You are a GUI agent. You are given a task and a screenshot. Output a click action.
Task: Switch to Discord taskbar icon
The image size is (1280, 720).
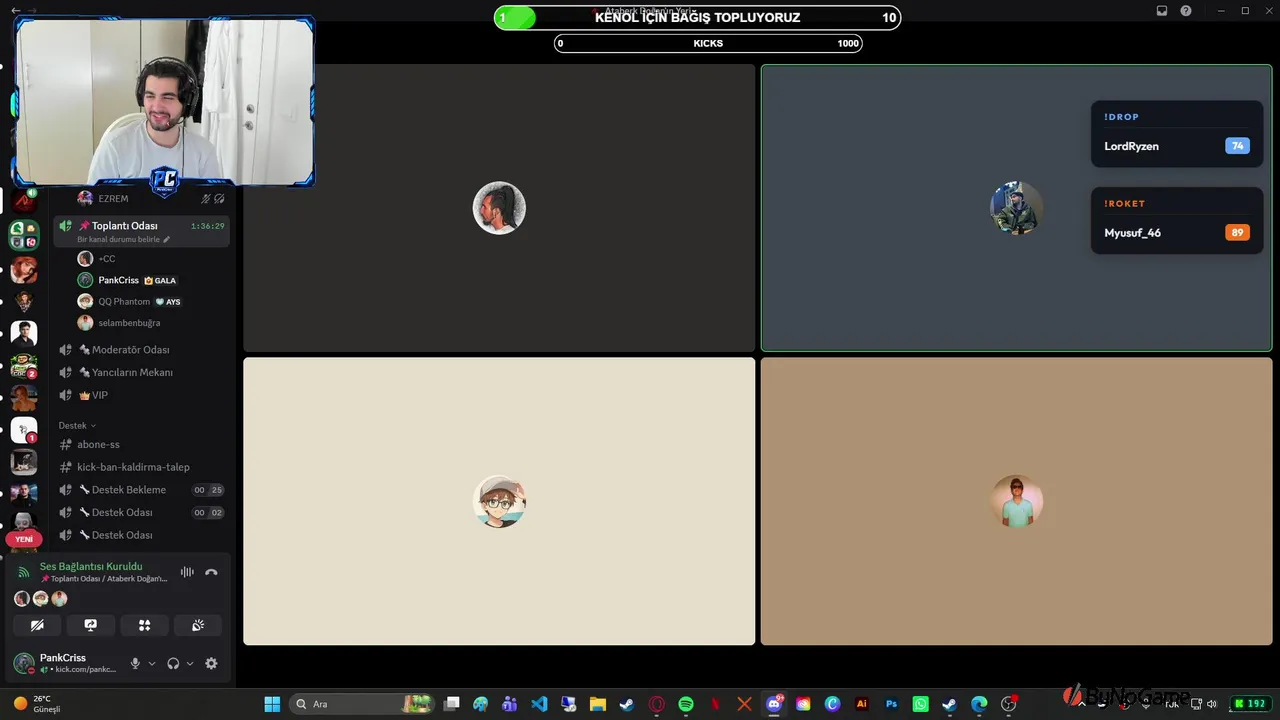pyautogui.click(x=774, y=704)
